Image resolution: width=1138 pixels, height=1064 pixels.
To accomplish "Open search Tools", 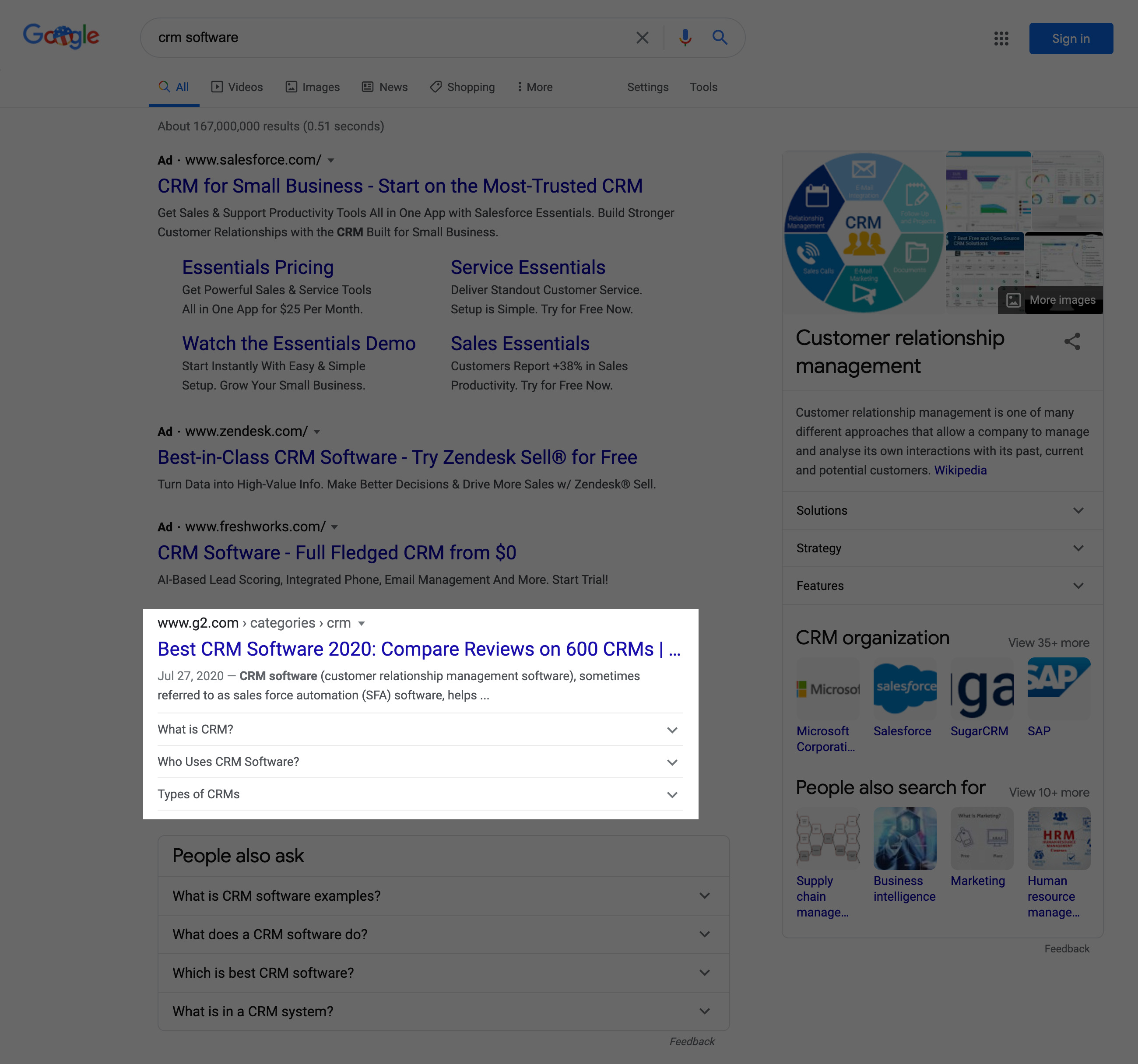I will click(703, 87).
